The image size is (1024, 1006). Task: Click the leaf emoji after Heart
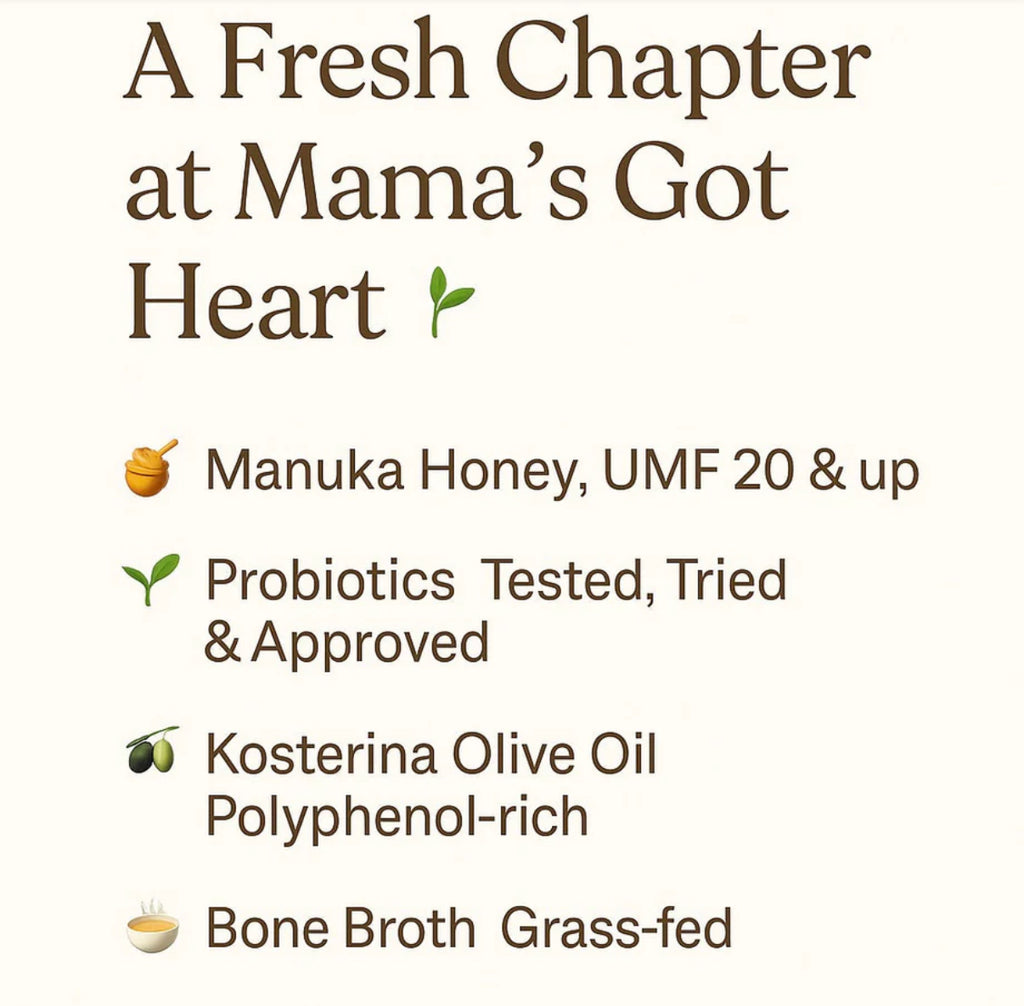click(449, 300)
